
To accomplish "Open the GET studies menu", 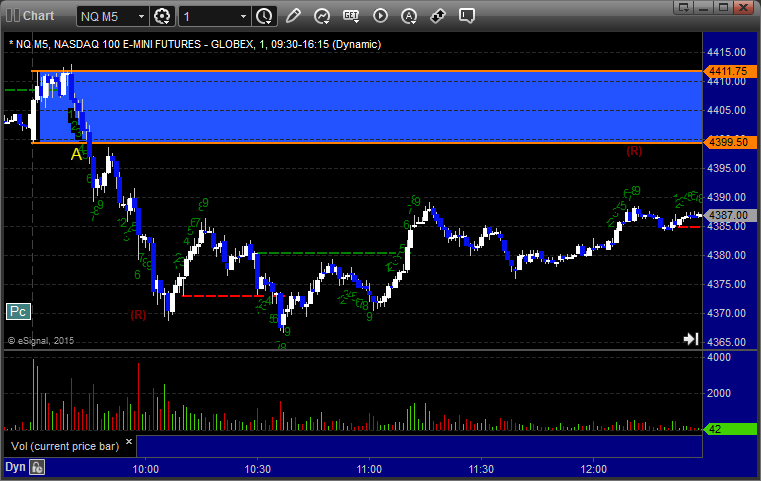I will pyautogui.click(x=351, y=16).
